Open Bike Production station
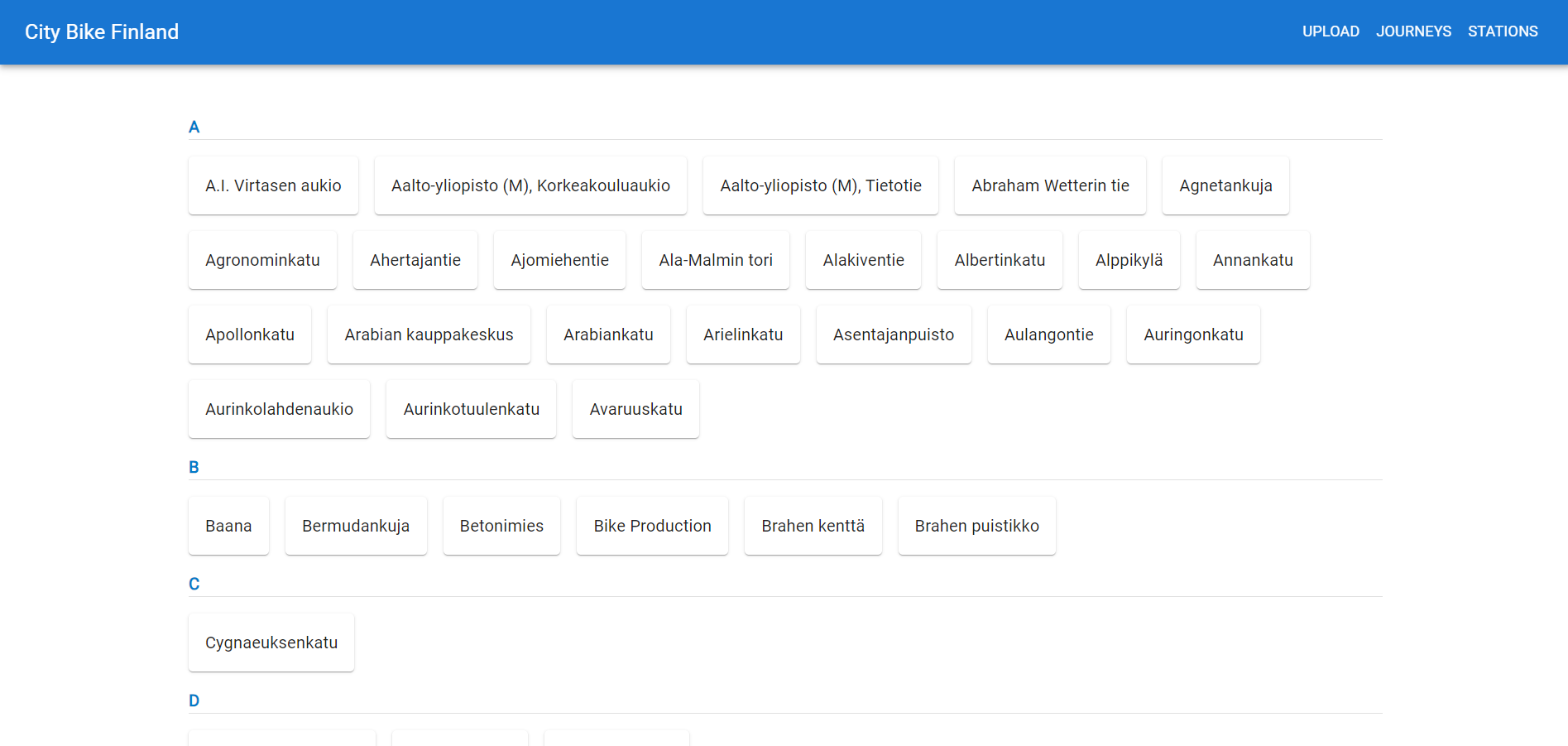 pyautogui.click(x=652, y=526)
